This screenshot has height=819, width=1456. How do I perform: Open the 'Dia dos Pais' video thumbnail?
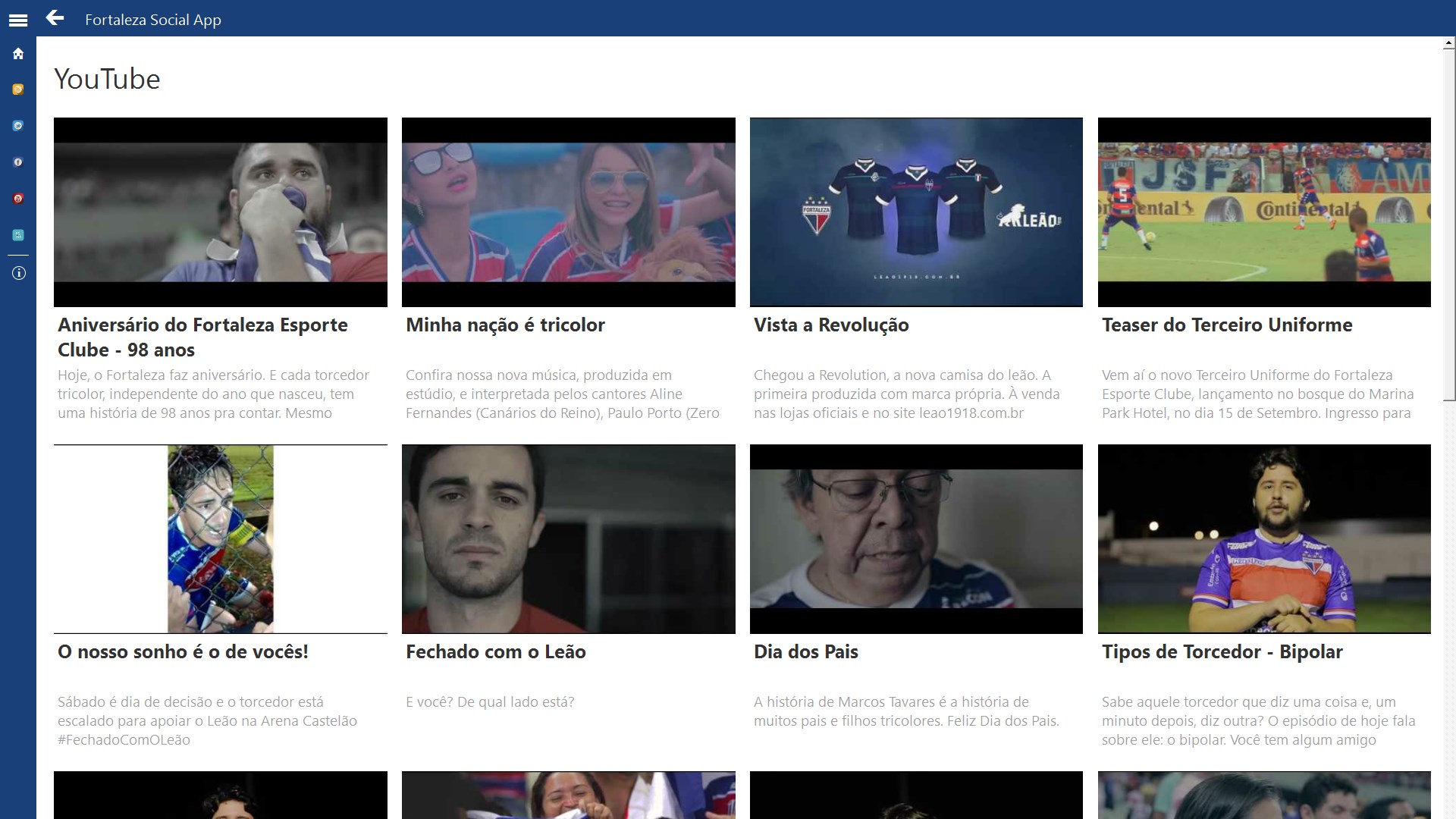[916, 539]
